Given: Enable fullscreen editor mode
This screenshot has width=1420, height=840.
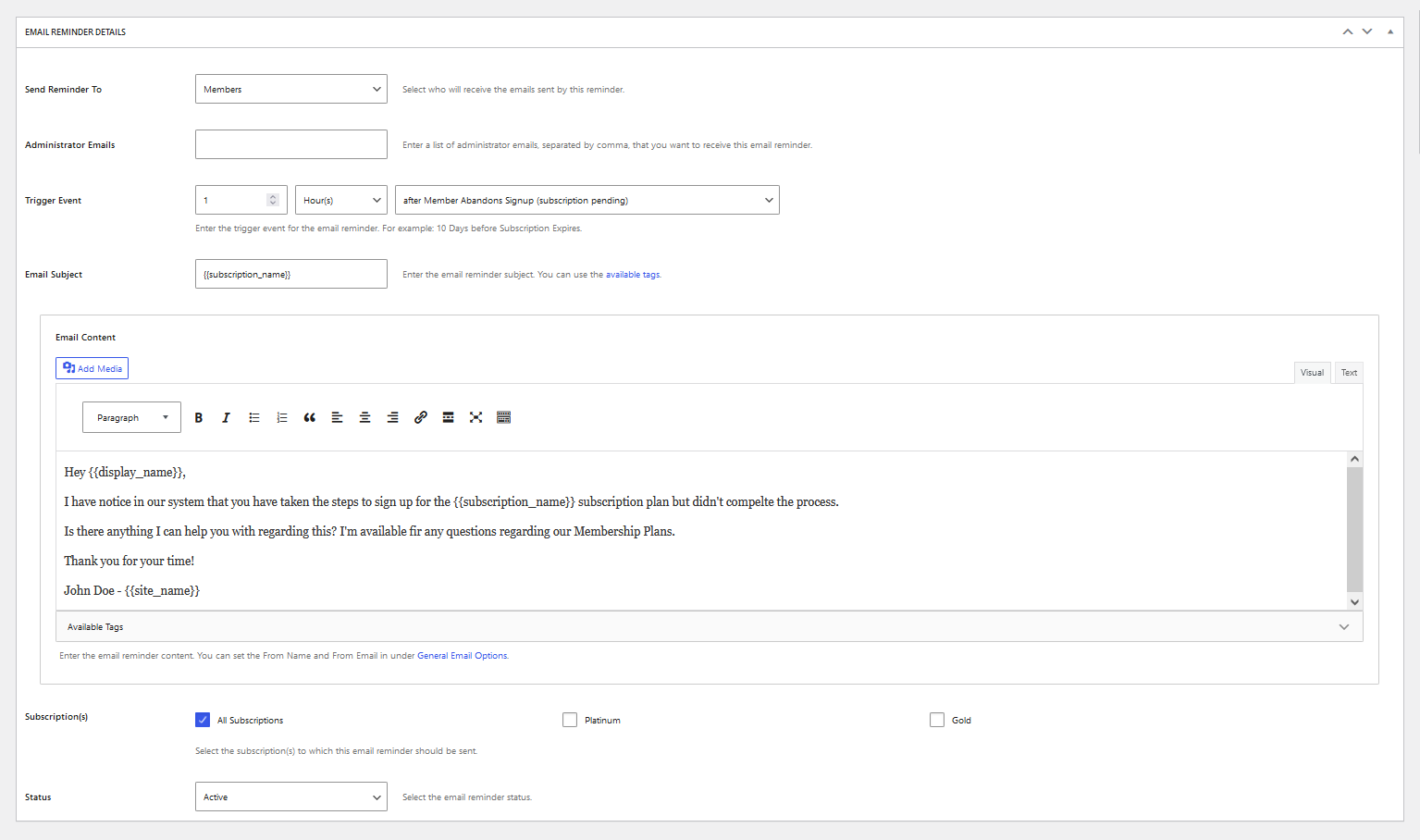Looking at the screenshot, I should click(475, 417).
